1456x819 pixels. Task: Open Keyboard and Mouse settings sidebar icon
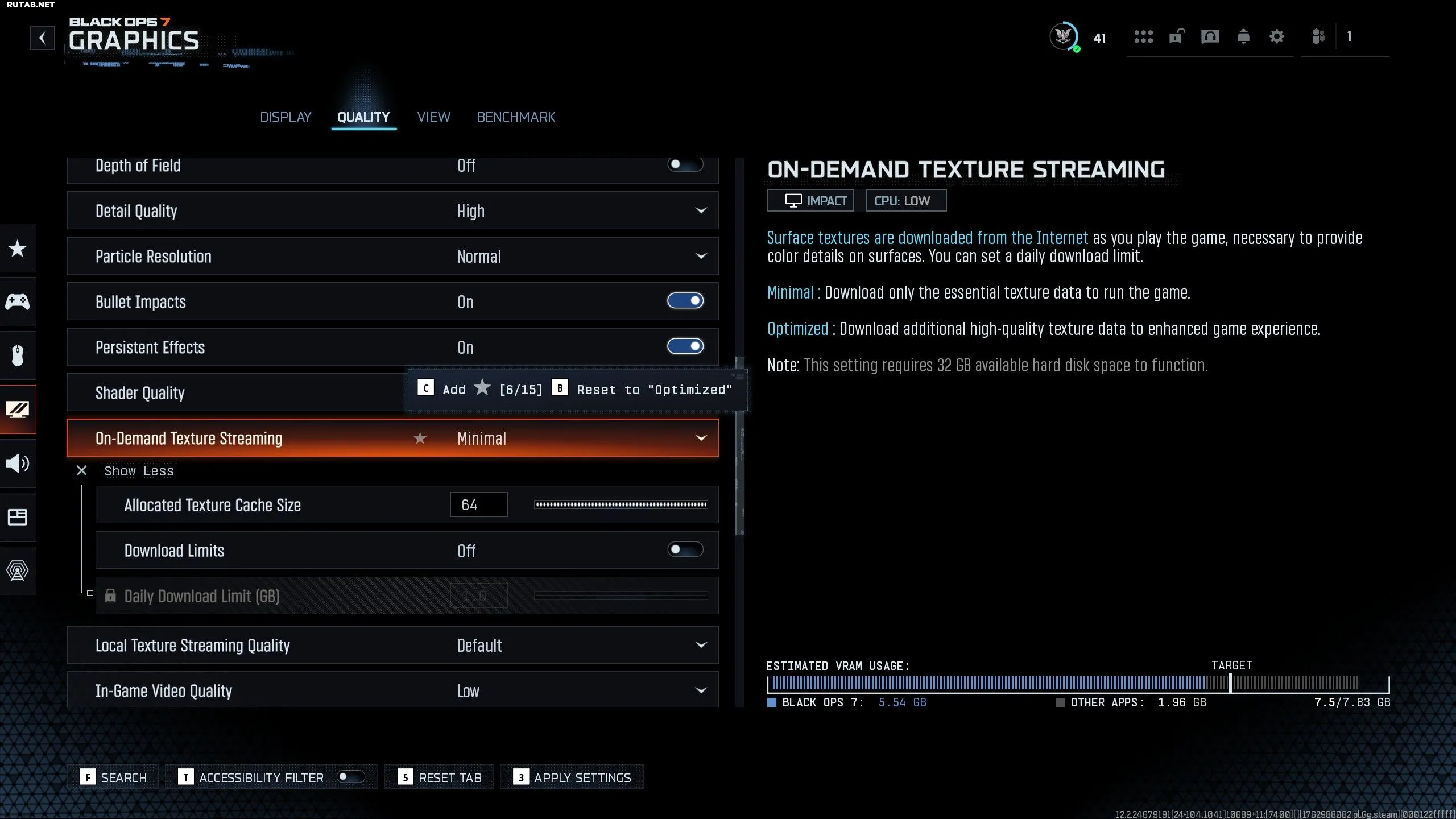coord(18,355)
